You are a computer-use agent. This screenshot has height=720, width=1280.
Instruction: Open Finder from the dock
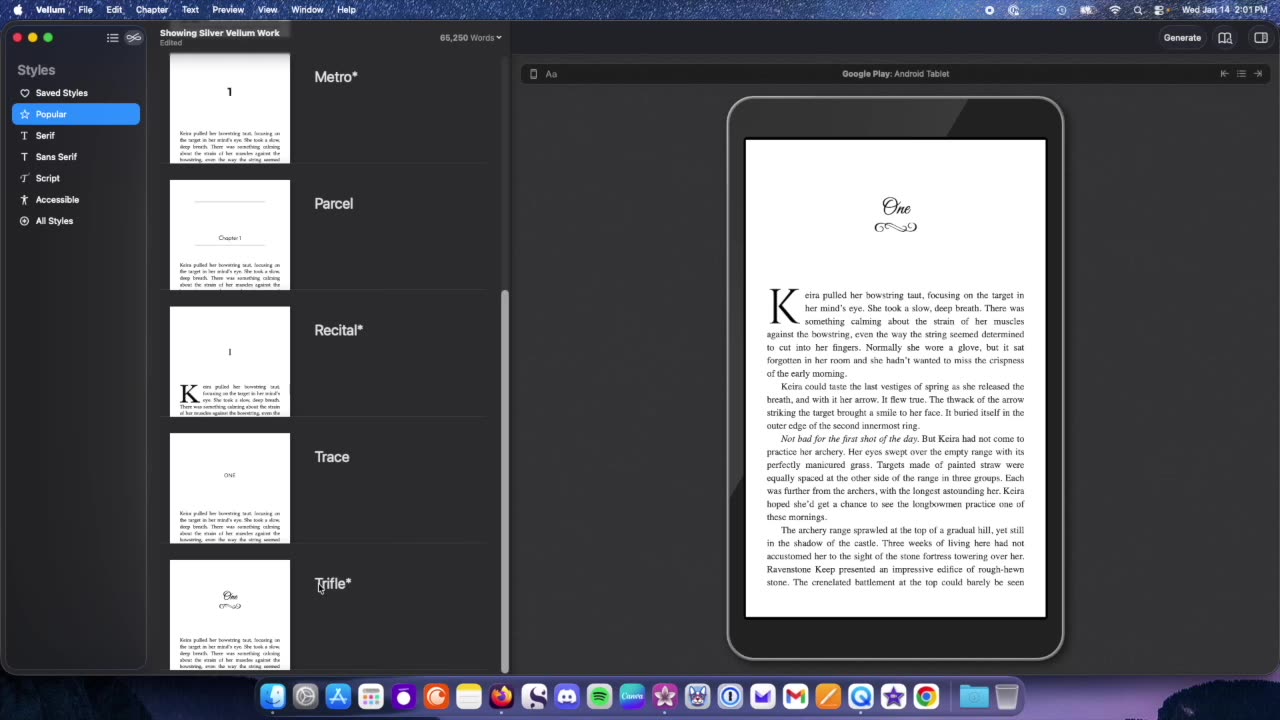click(273, 696)
